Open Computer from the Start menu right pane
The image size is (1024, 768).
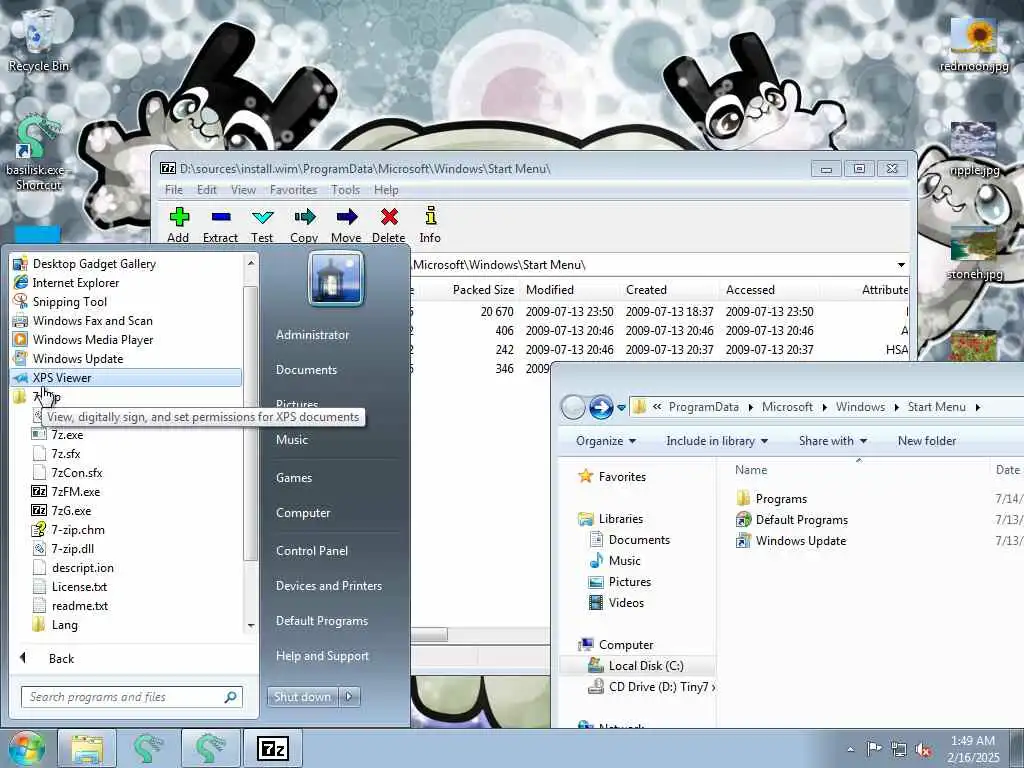tap(302, 513)
